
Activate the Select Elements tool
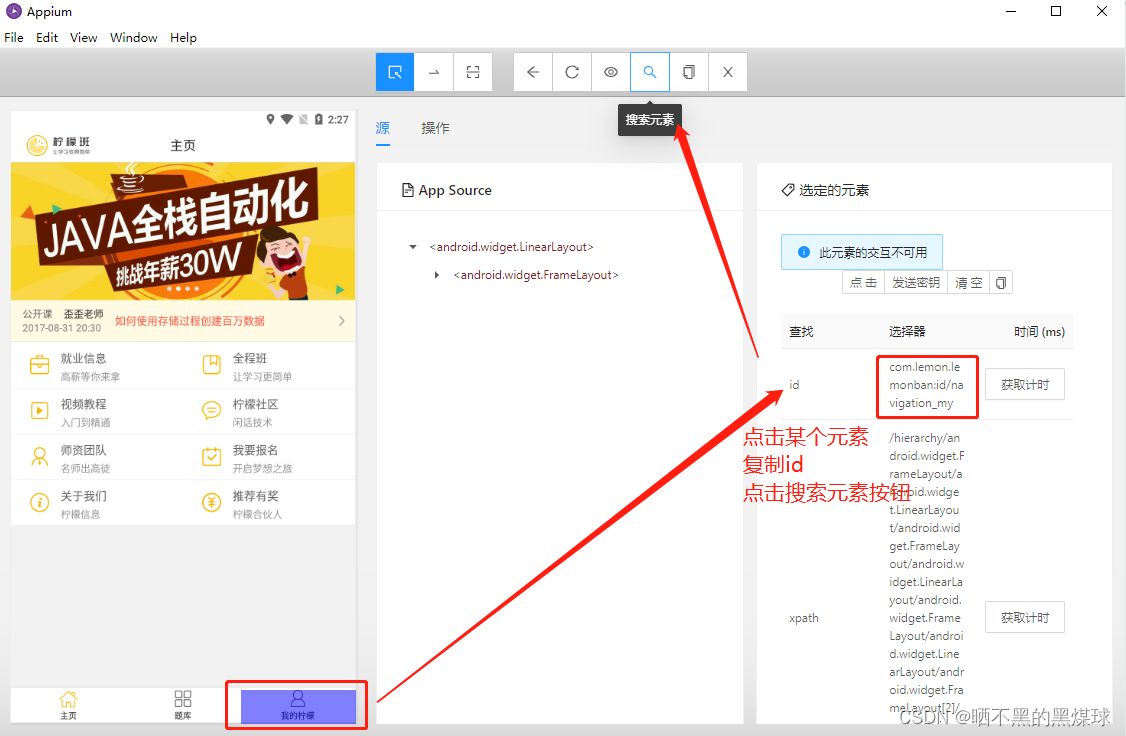(x=395, y=72)
